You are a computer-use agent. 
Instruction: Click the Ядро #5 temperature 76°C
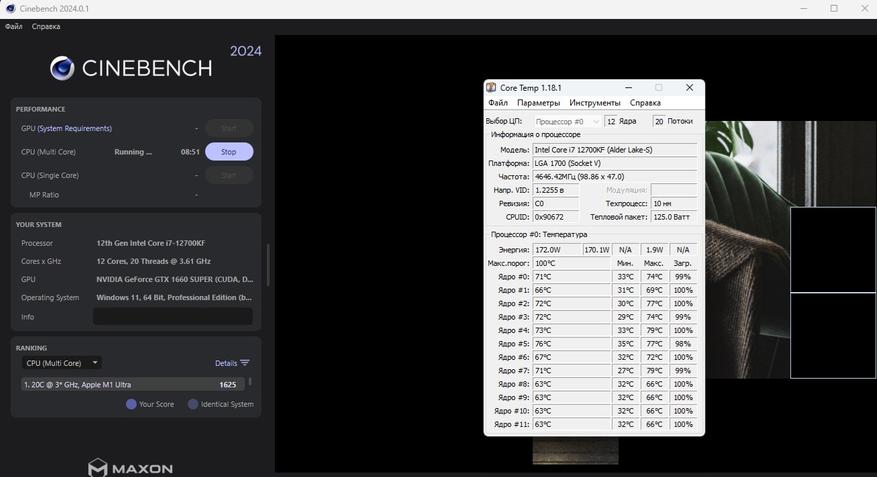(x=572, y=344)
